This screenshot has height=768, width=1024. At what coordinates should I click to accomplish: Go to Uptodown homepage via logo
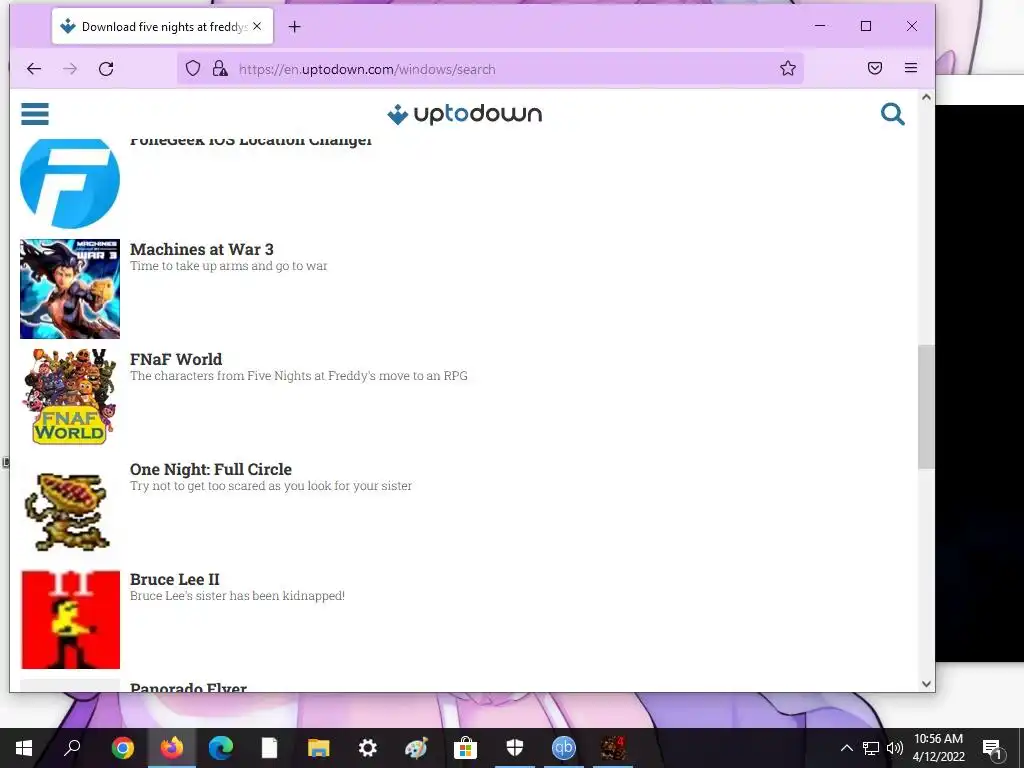pos(464,114)
